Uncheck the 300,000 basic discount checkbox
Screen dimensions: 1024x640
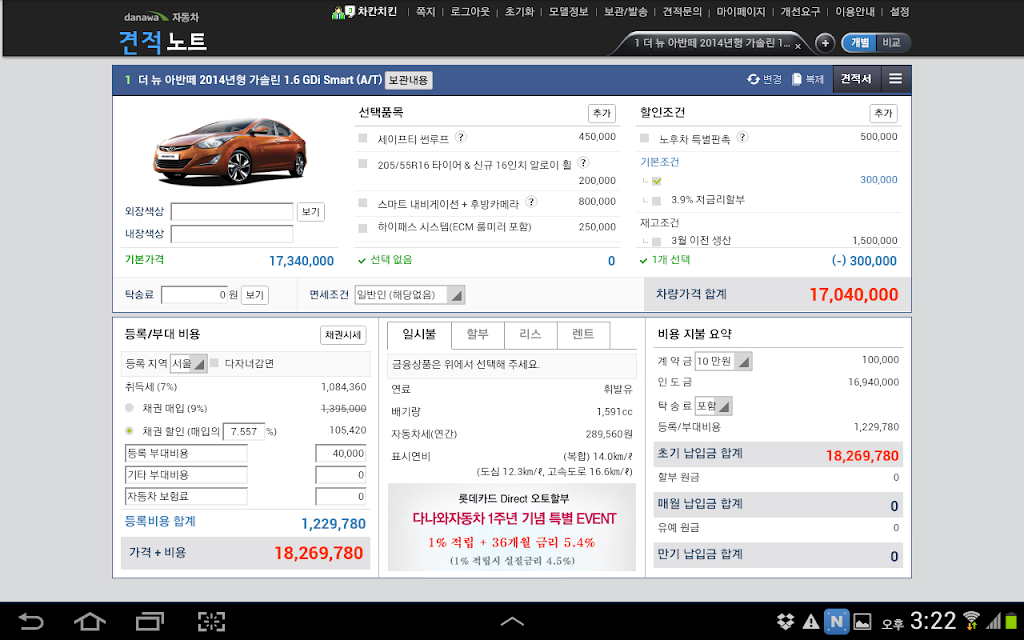pyautogui.click(x=657, y=181)
